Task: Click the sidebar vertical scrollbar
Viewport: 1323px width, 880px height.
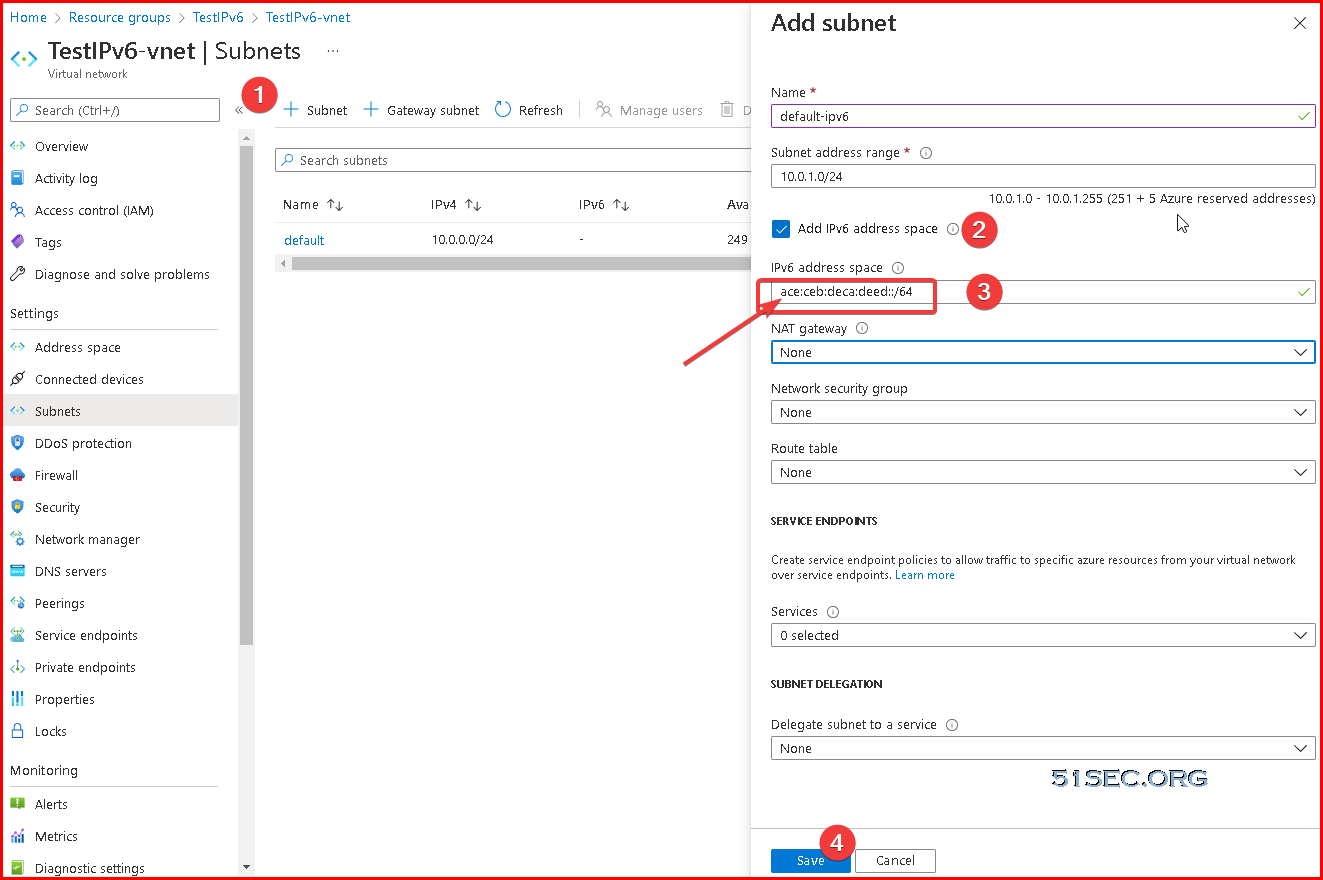Action: 246,395
